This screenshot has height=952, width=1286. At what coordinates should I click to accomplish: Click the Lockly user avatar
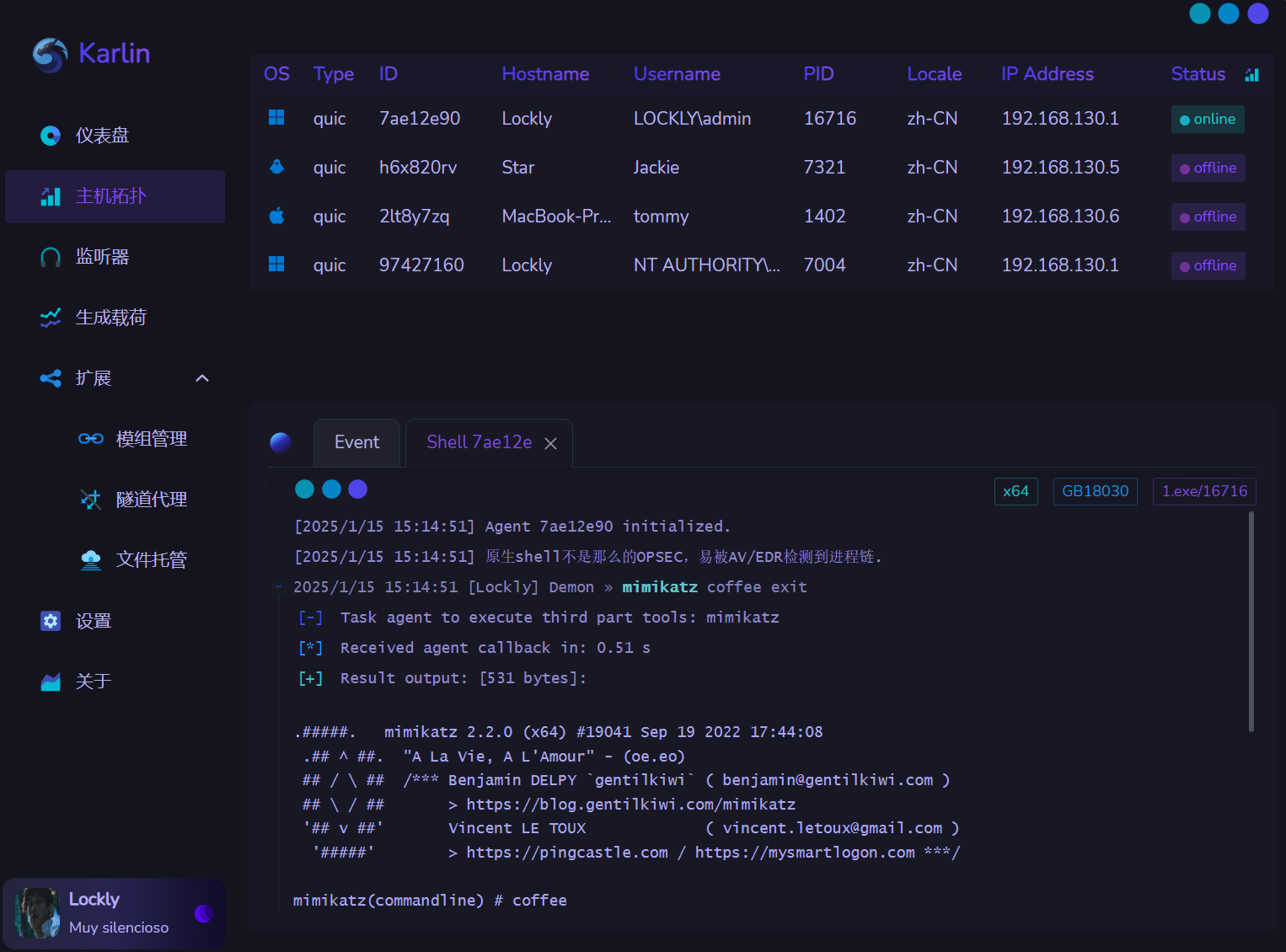[37, 913]
